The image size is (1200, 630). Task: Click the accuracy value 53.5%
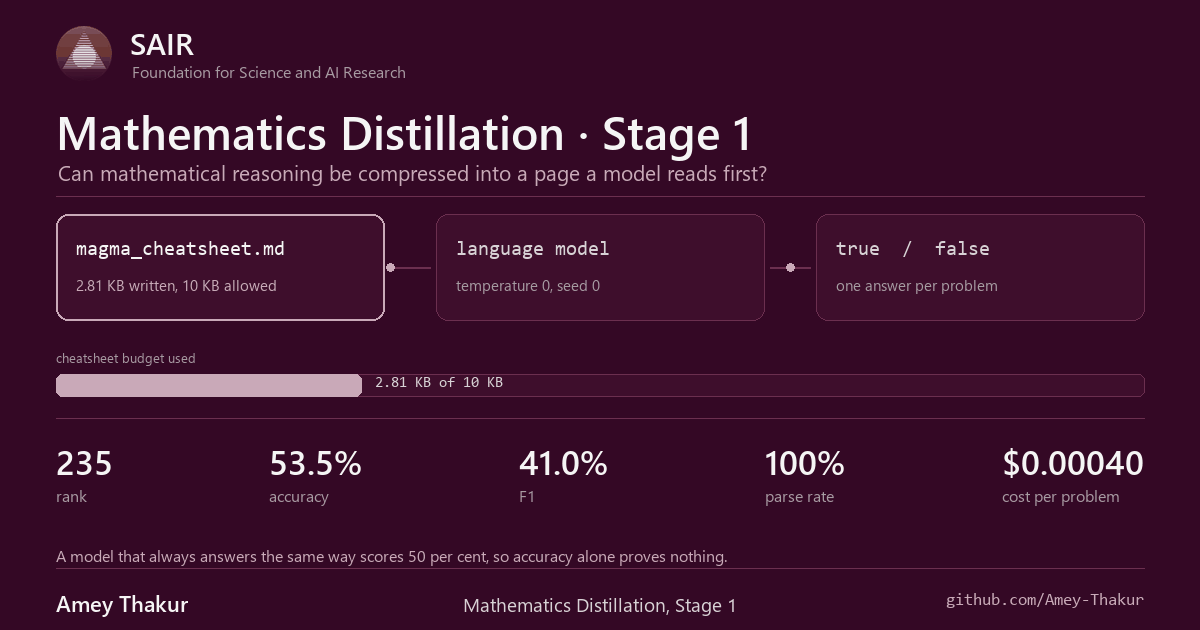[x=315, y=464]
